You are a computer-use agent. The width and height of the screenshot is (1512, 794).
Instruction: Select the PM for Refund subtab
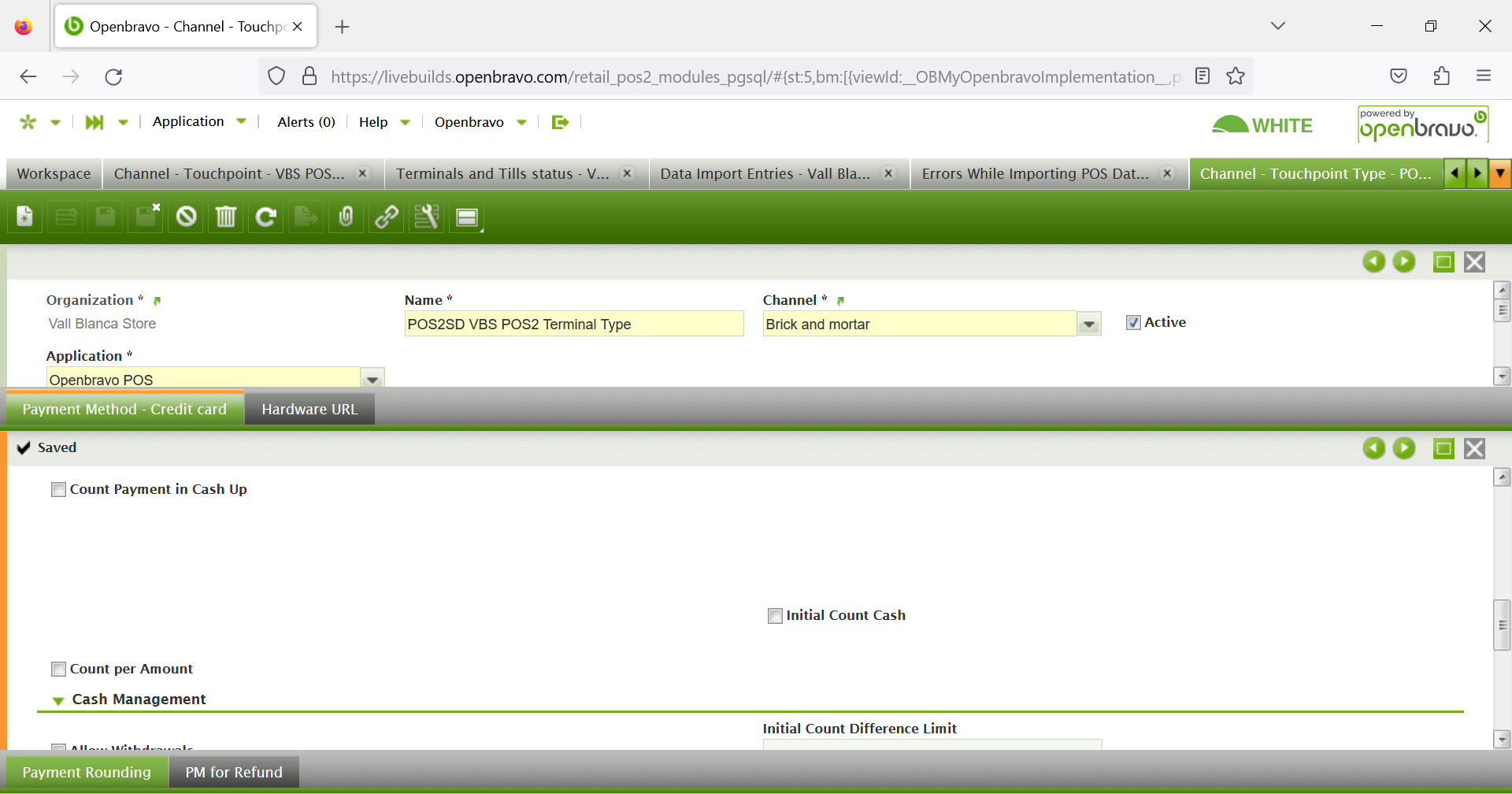pos(234,773)
